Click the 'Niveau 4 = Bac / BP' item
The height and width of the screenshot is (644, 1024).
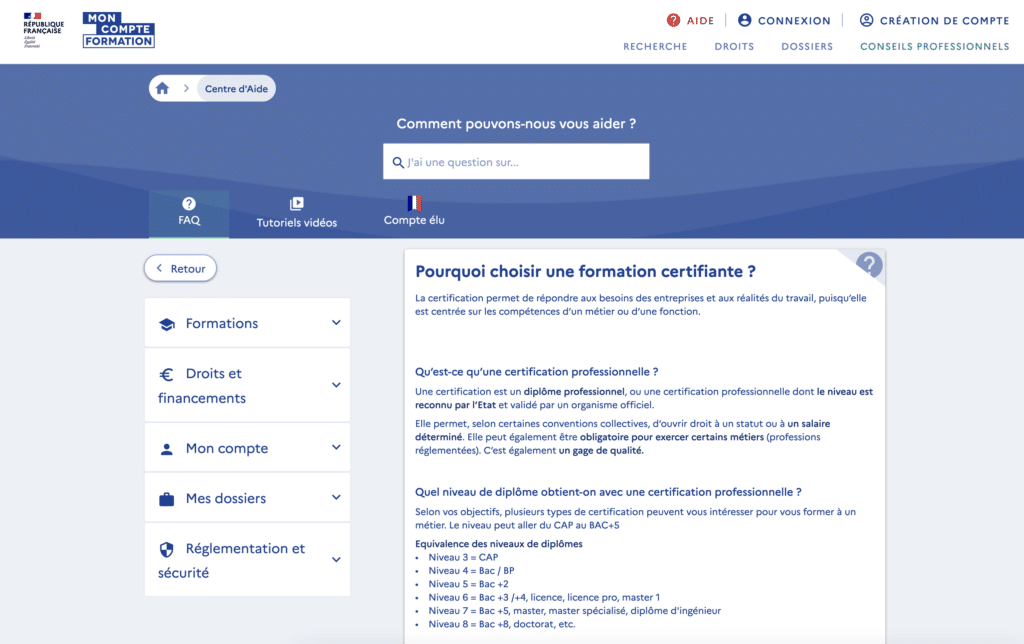click(x=472, y=570)
